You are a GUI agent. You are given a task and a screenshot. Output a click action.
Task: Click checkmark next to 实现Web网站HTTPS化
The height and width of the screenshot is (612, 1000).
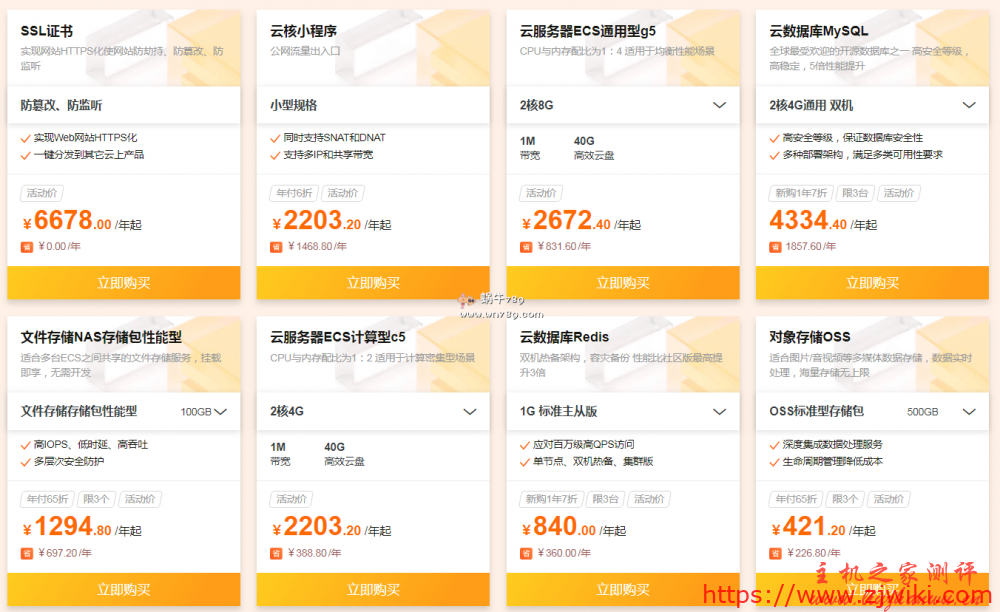pyautogui.click(x=26, y=138)
